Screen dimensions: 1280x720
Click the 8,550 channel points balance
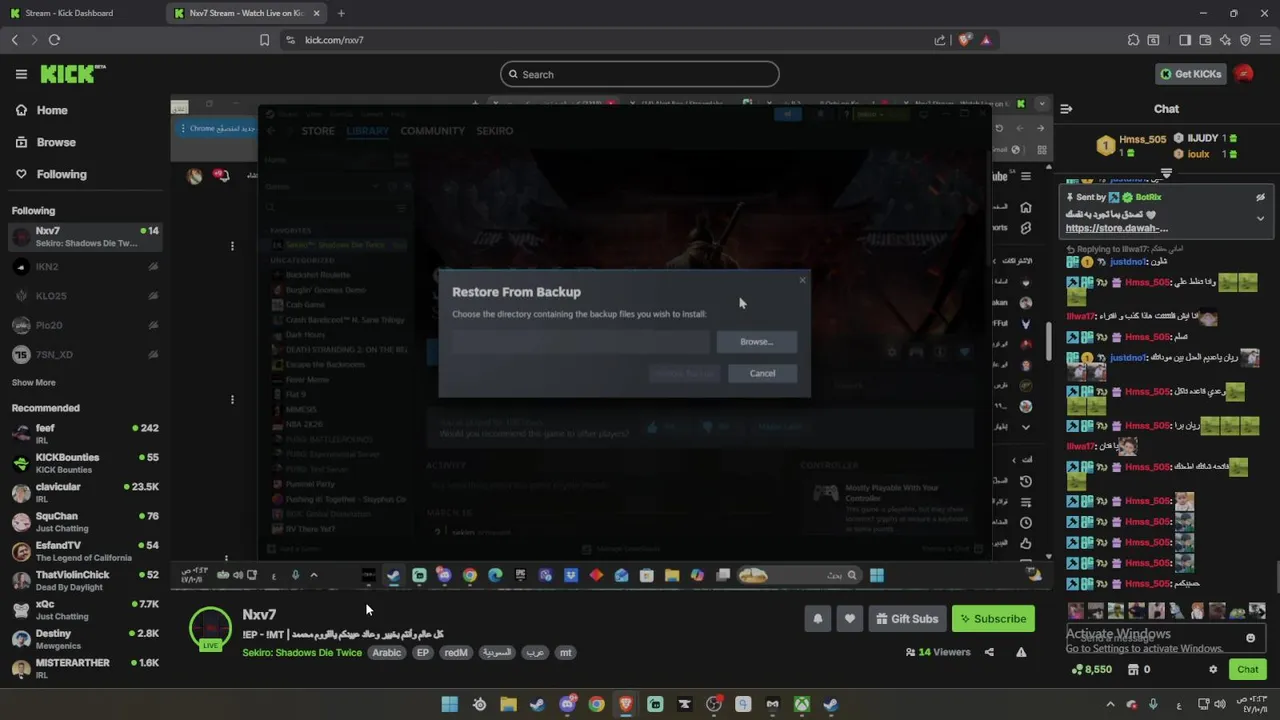point(1091,670)
